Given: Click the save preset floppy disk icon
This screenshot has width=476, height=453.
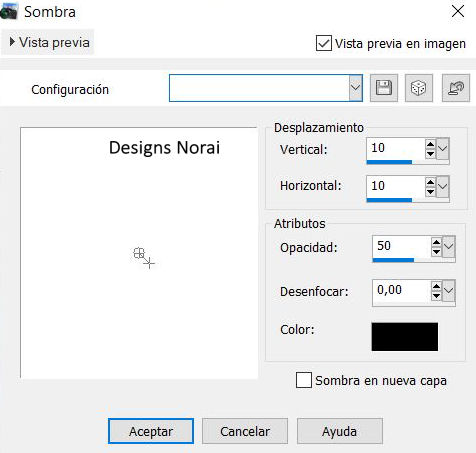Looking at the screenshot, I should pos(384,88).
